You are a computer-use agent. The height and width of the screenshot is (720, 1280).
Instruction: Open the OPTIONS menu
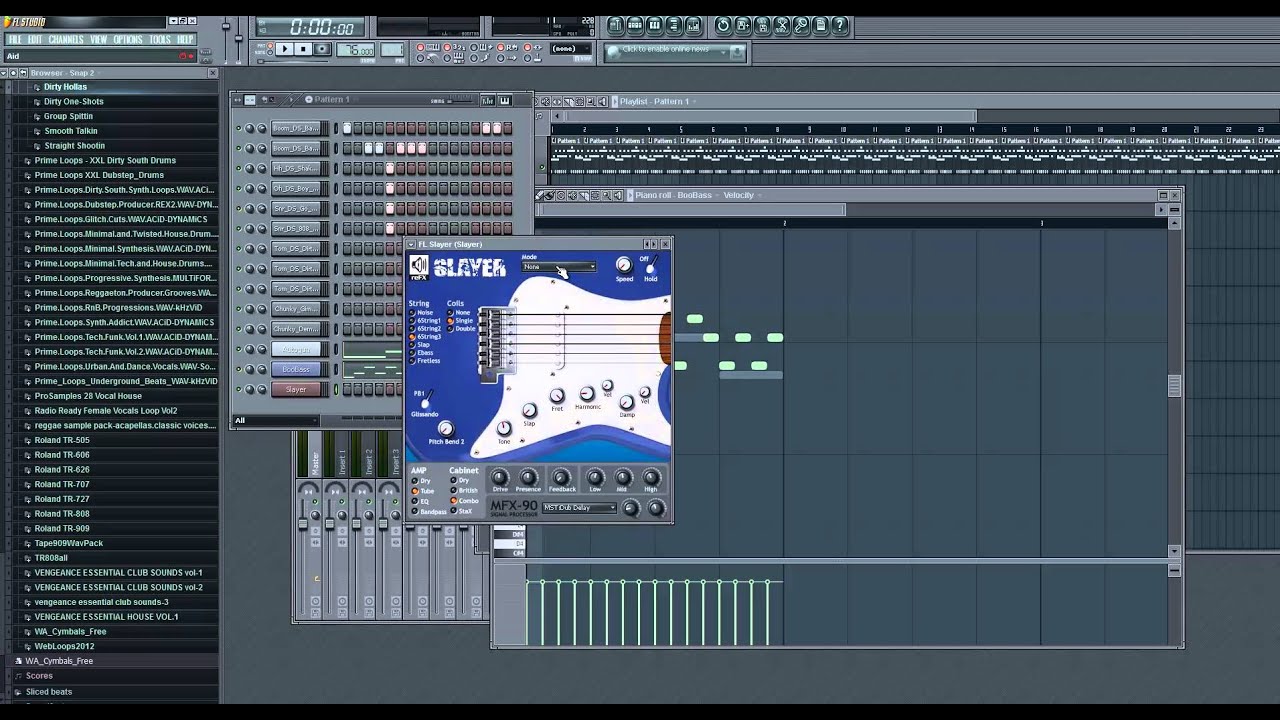click(128, 40)
